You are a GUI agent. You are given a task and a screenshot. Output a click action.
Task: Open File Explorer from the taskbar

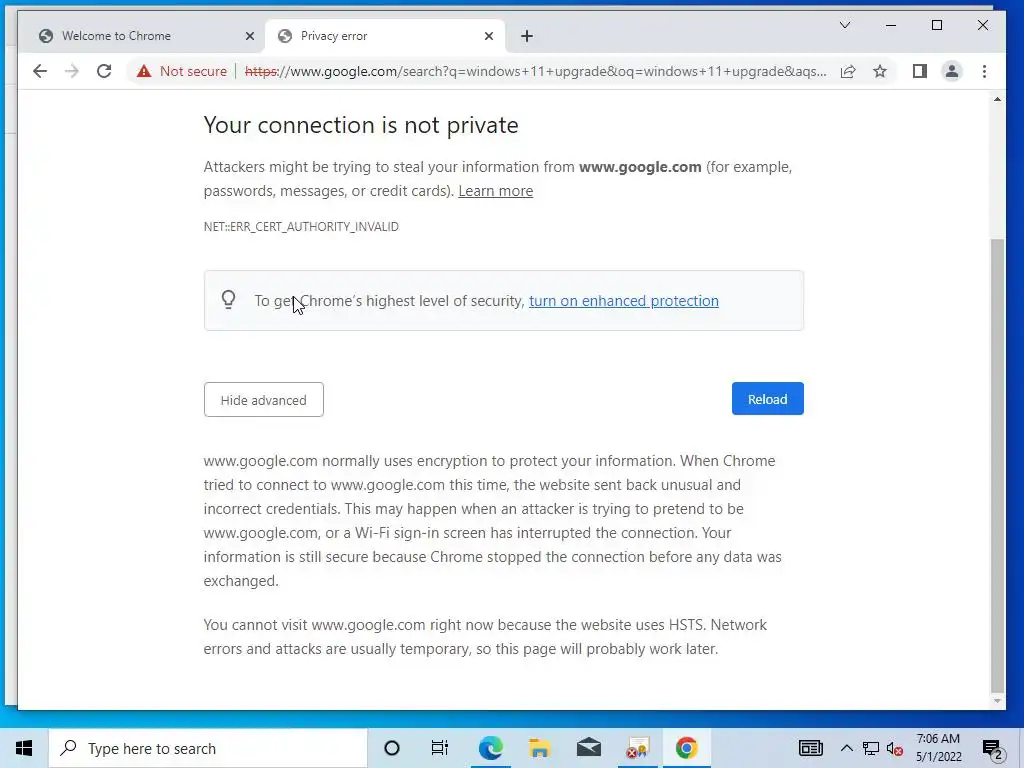tap(540, 748)
